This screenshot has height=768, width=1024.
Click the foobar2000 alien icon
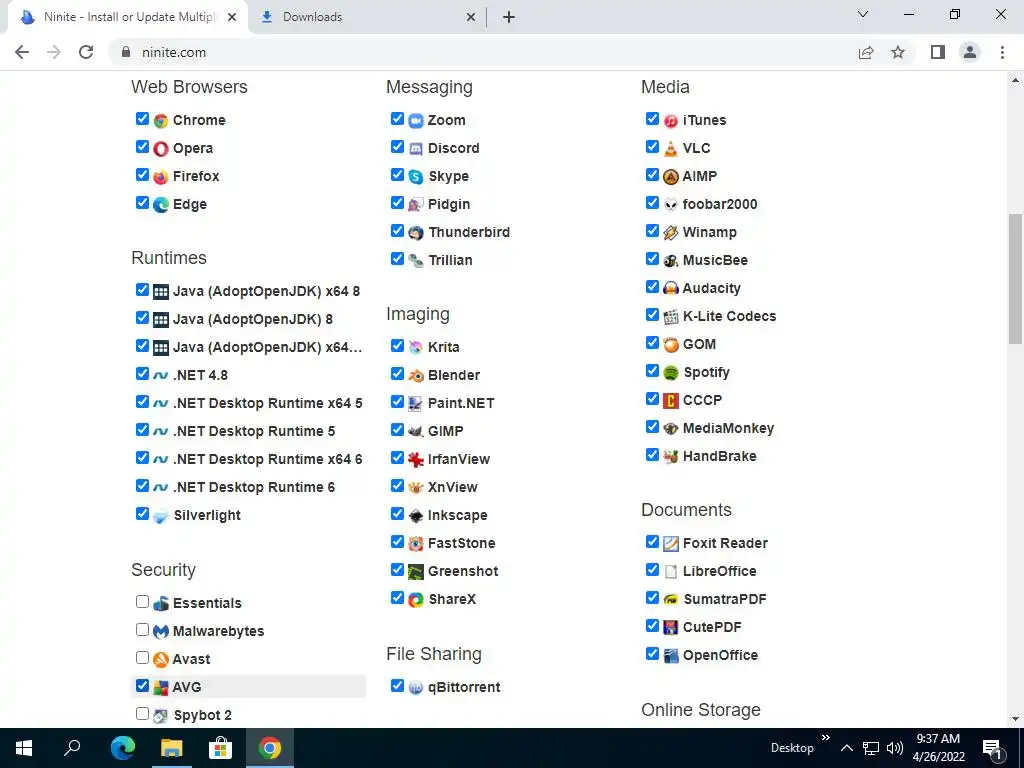671,205
